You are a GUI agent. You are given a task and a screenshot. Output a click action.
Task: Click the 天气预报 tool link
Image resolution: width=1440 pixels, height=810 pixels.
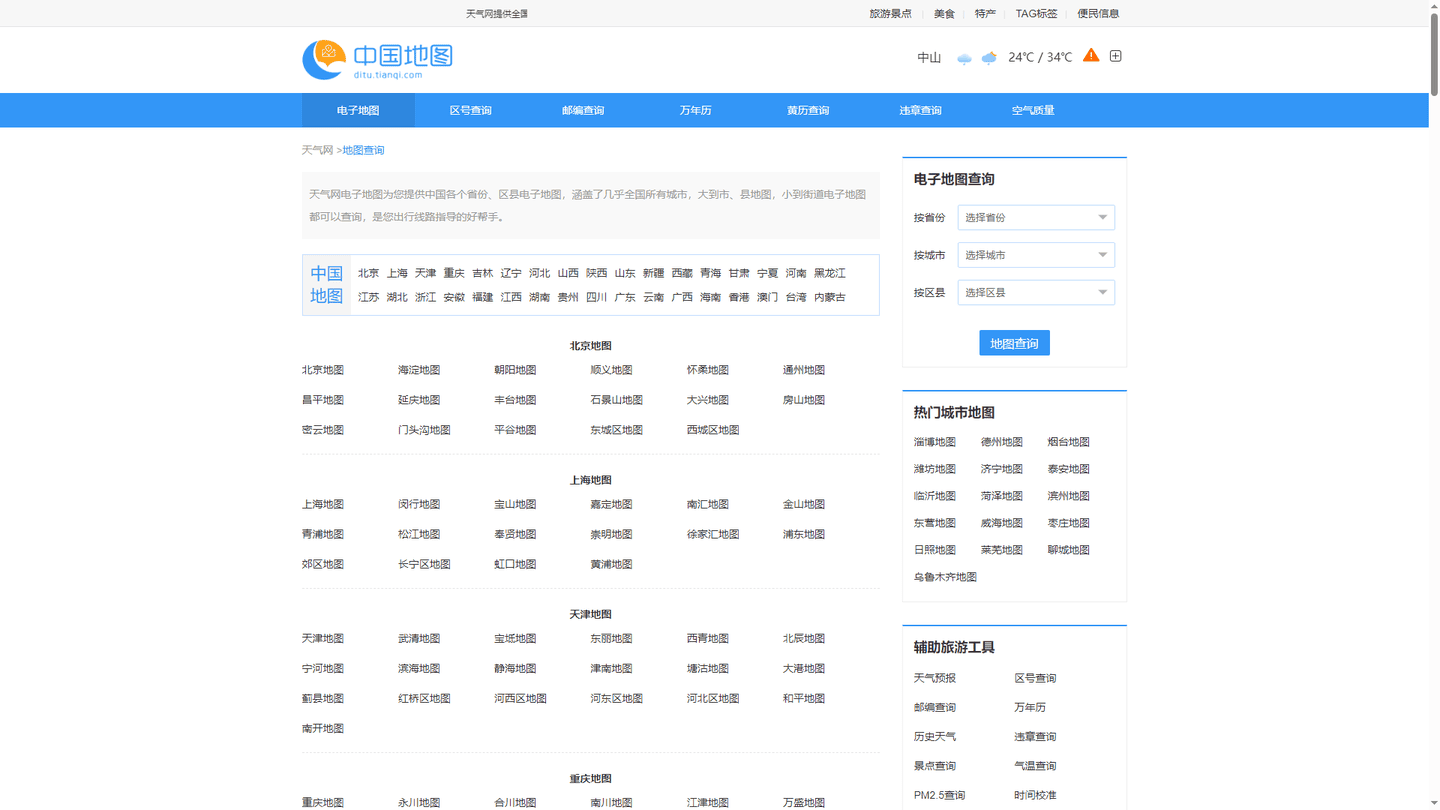pos(935,678)
